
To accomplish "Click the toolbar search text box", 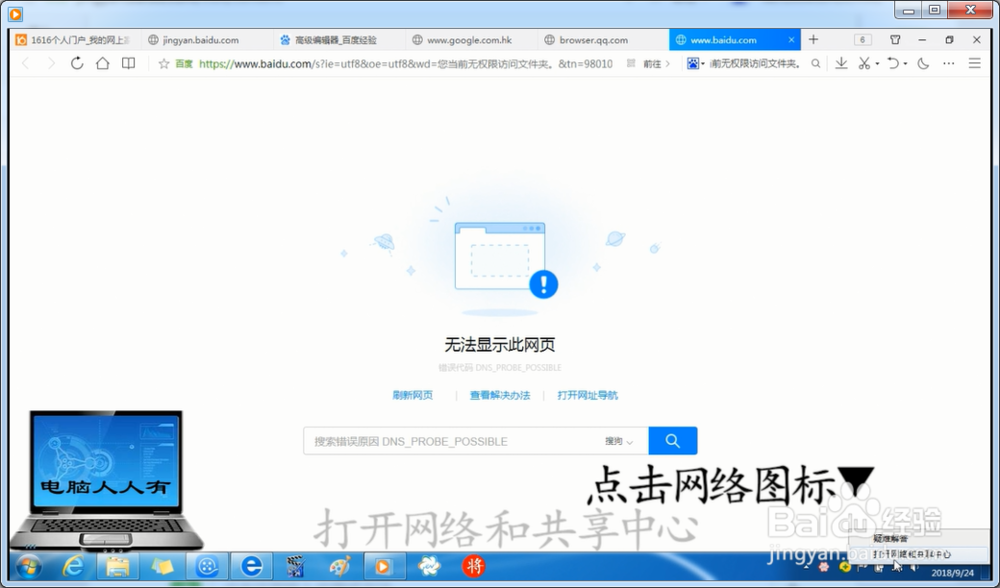I will pos(756,64).
